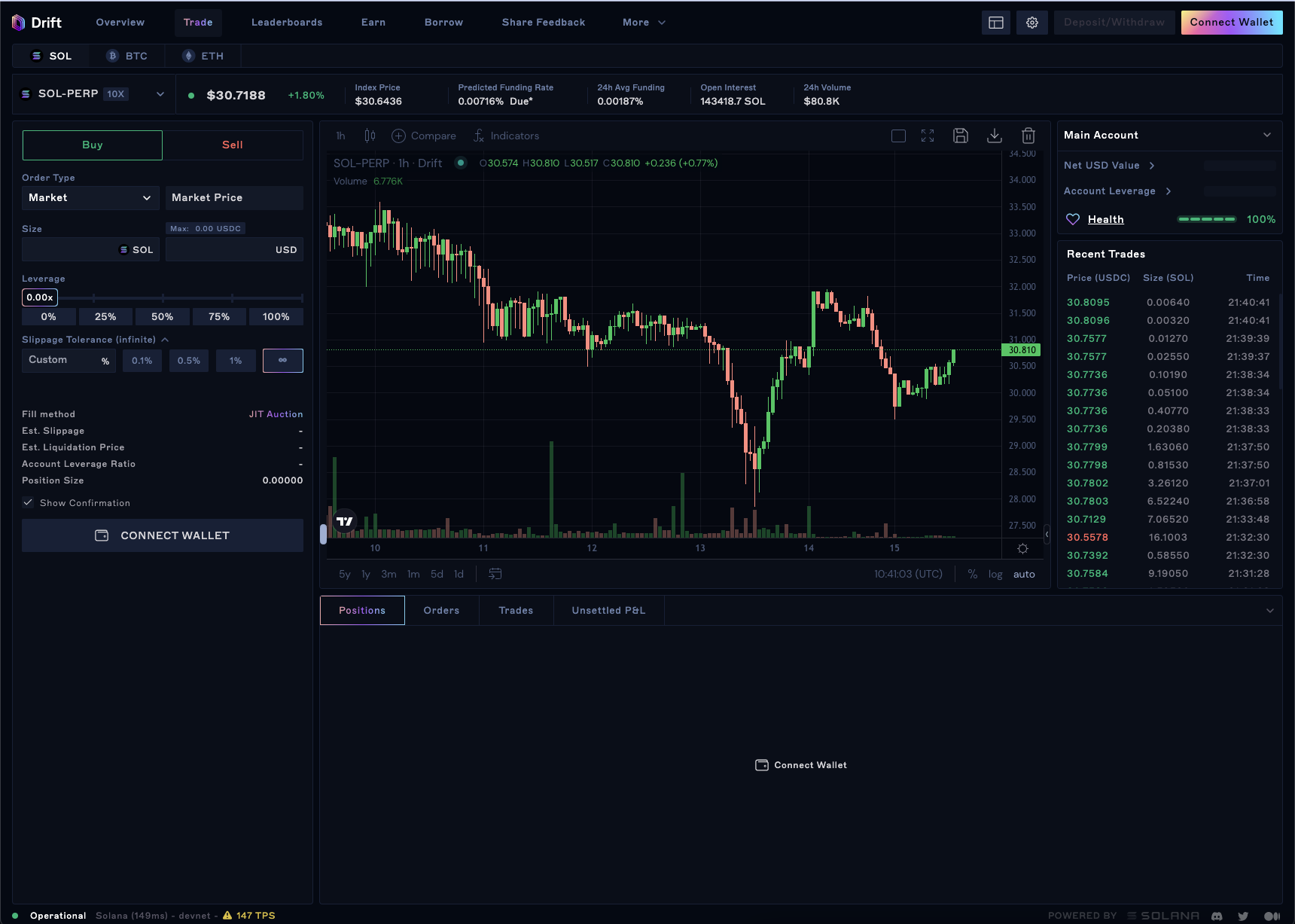Open the settings gear in header
1295x924 pixels.
1032,23
